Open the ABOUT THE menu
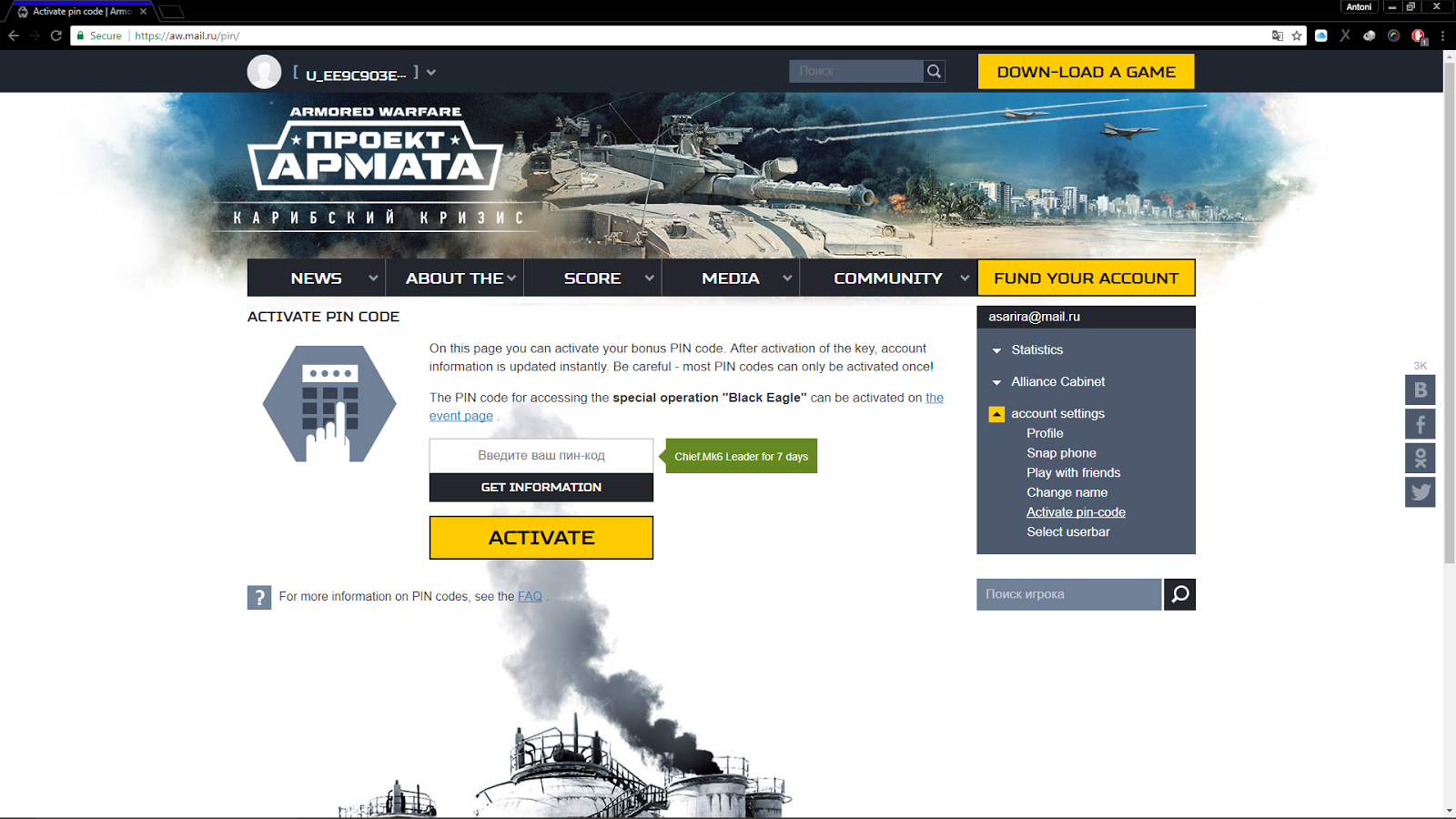The width and height of the screenshot is (1456, 819). point(454,278)
